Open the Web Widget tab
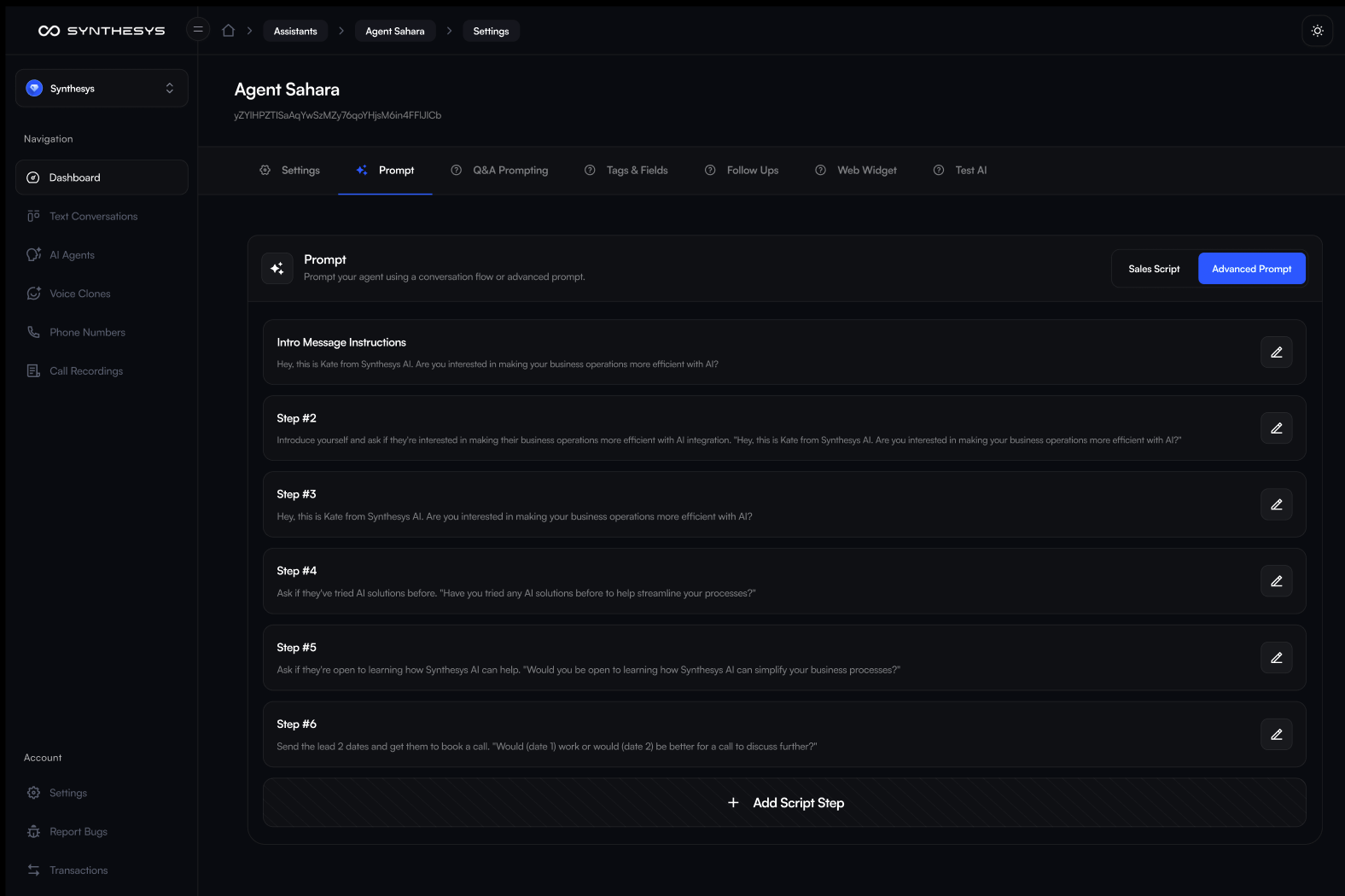The image size is (1345, 896). 856,170
